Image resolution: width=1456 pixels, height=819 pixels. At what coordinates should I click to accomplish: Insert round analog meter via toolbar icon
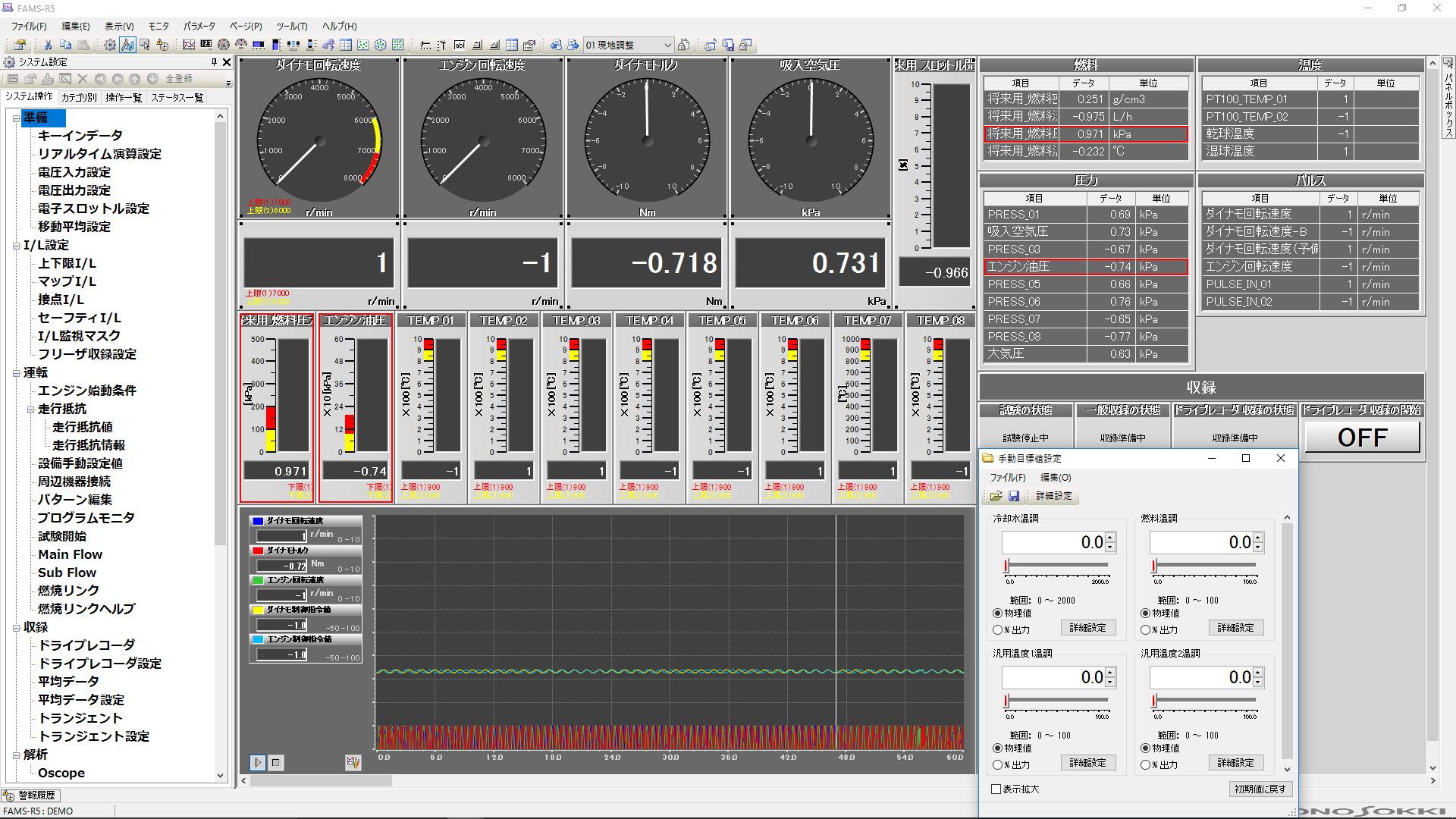(224, 45)
